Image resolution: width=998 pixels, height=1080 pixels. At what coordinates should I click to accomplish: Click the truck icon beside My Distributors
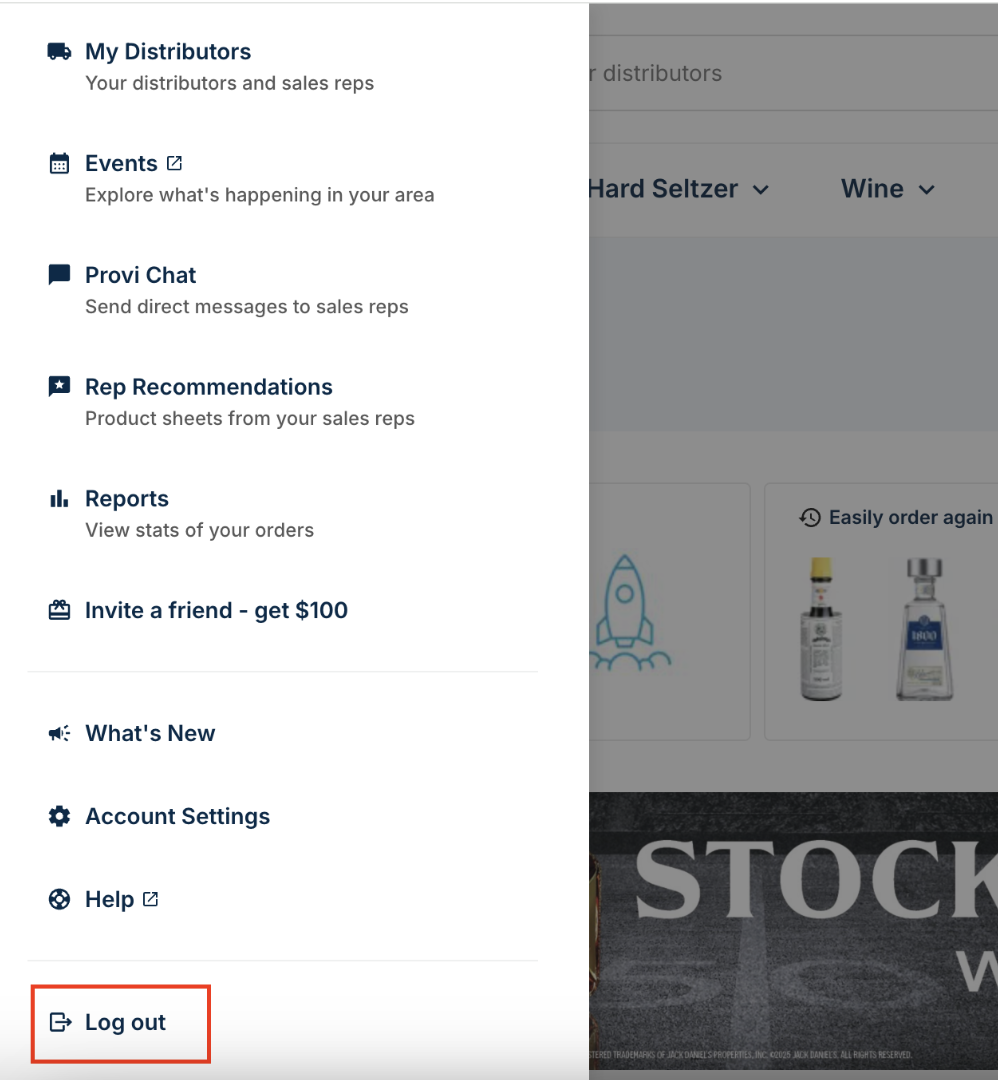58,50
